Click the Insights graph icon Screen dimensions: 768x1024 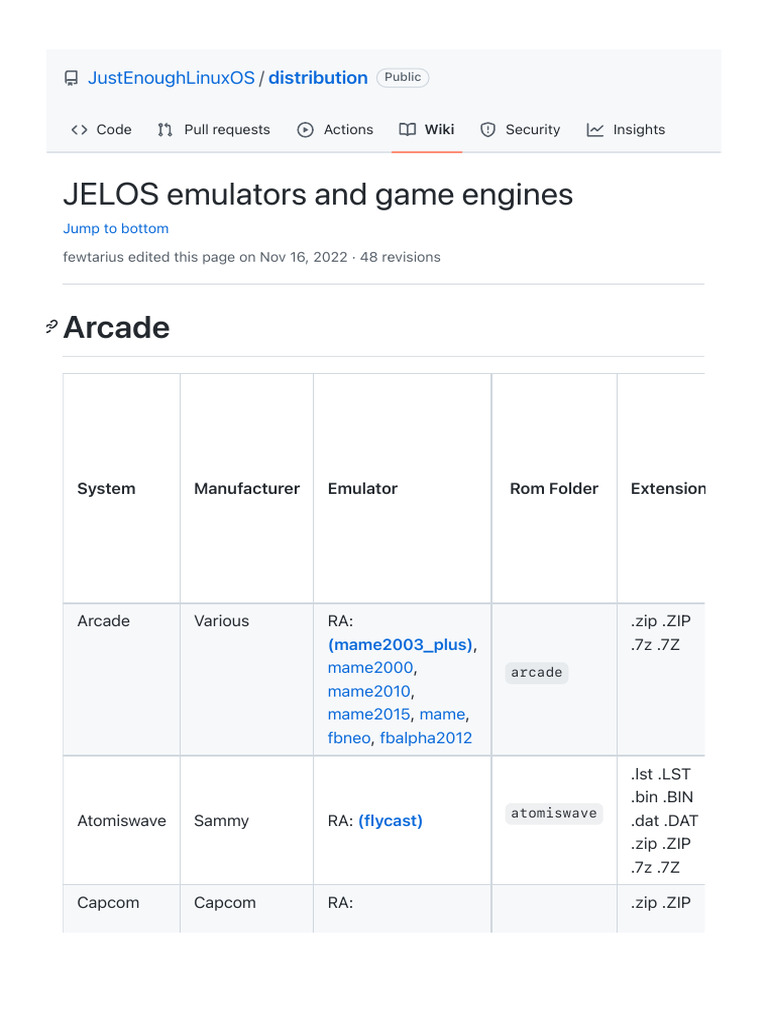click(595, 130)
